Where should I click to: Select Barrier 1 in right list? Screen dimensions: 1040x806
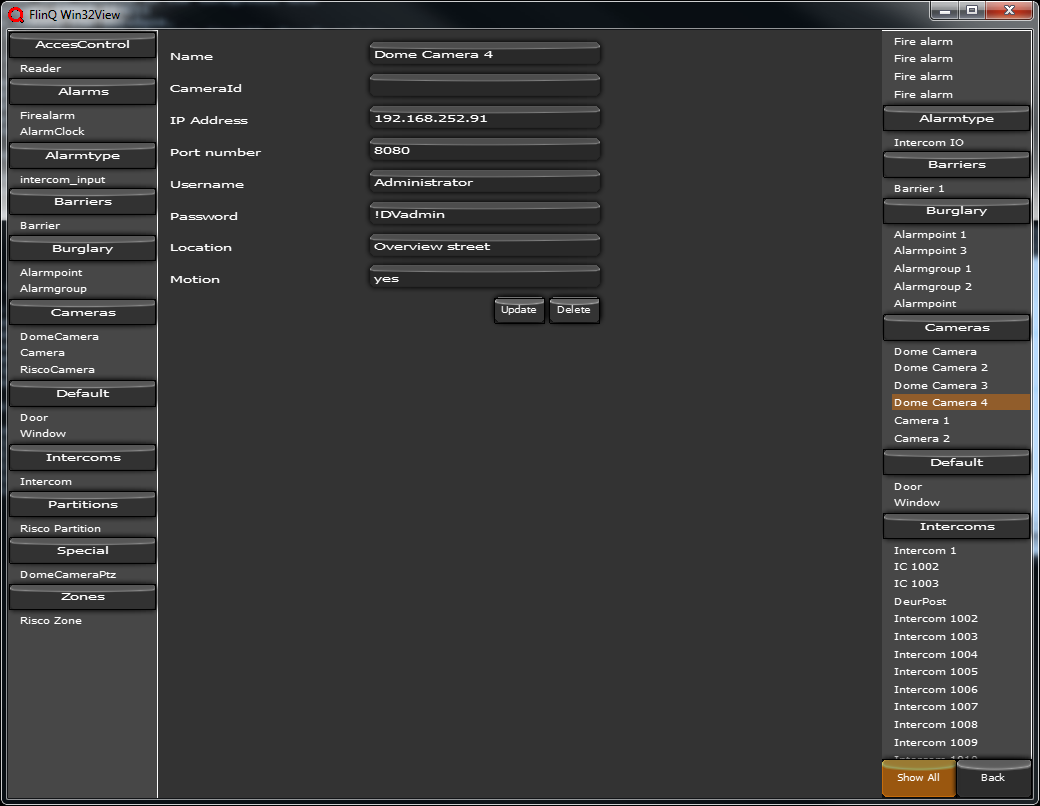(919, 188)
